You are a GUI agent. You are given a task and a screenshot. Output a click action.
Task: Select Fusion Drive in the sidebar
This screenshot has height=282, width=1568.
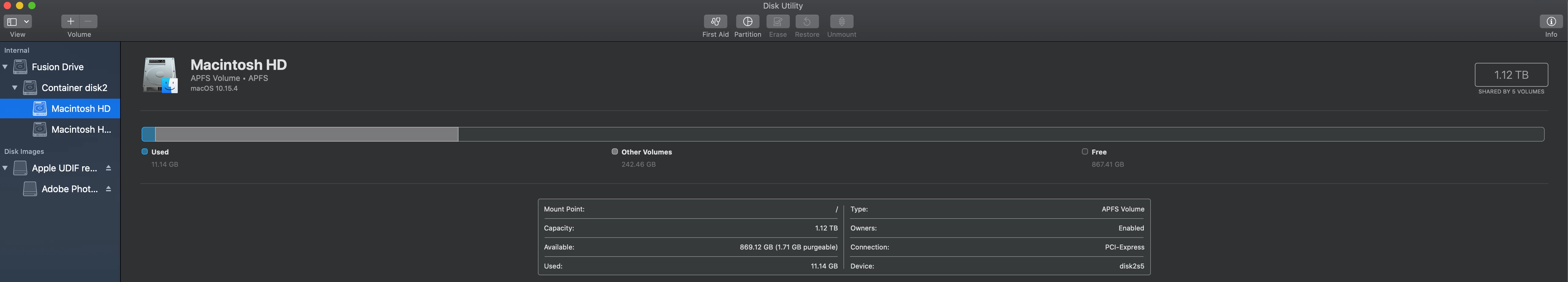60,67
